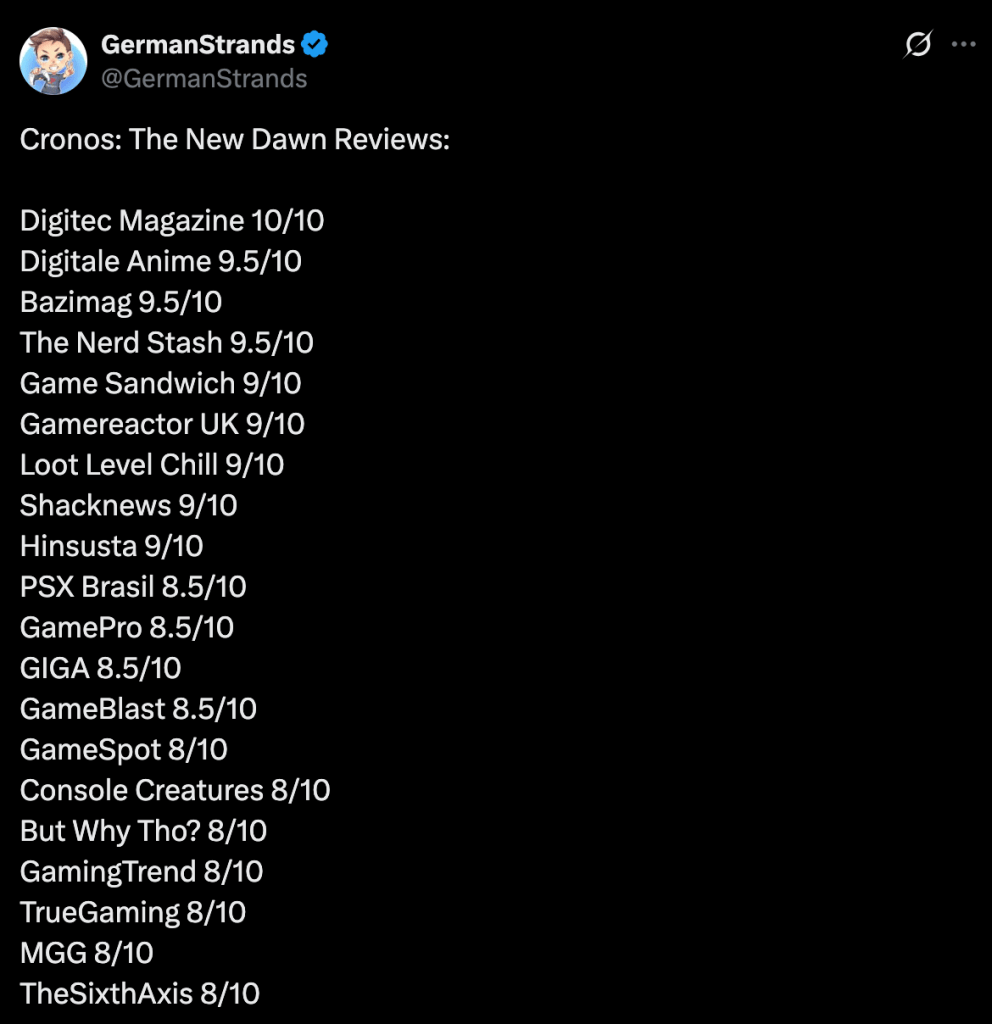Click the TheSixthAxis 8/10 line

(140, 994)
